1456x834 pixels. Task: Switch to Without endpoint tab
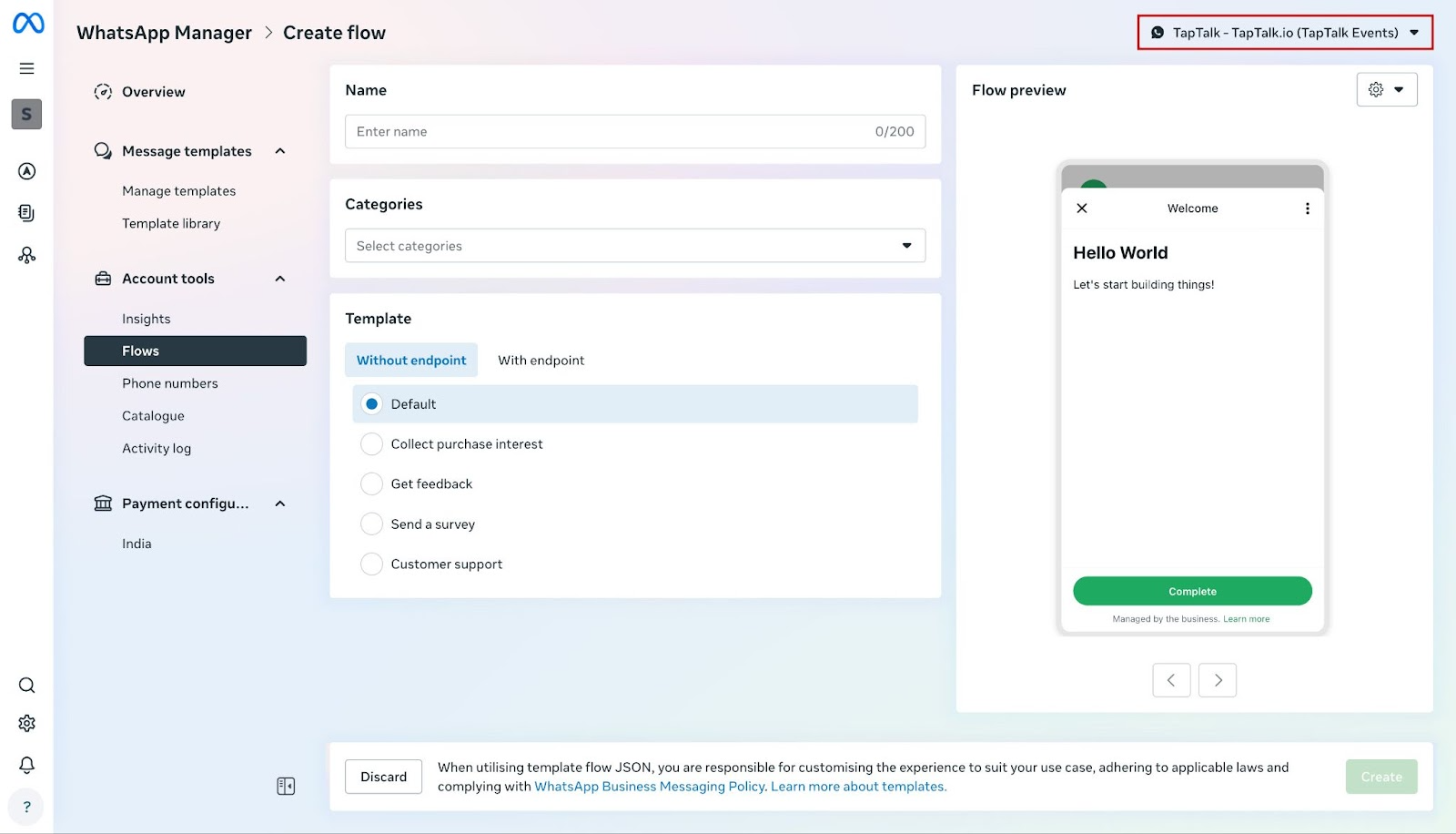(x=411, y=361)
